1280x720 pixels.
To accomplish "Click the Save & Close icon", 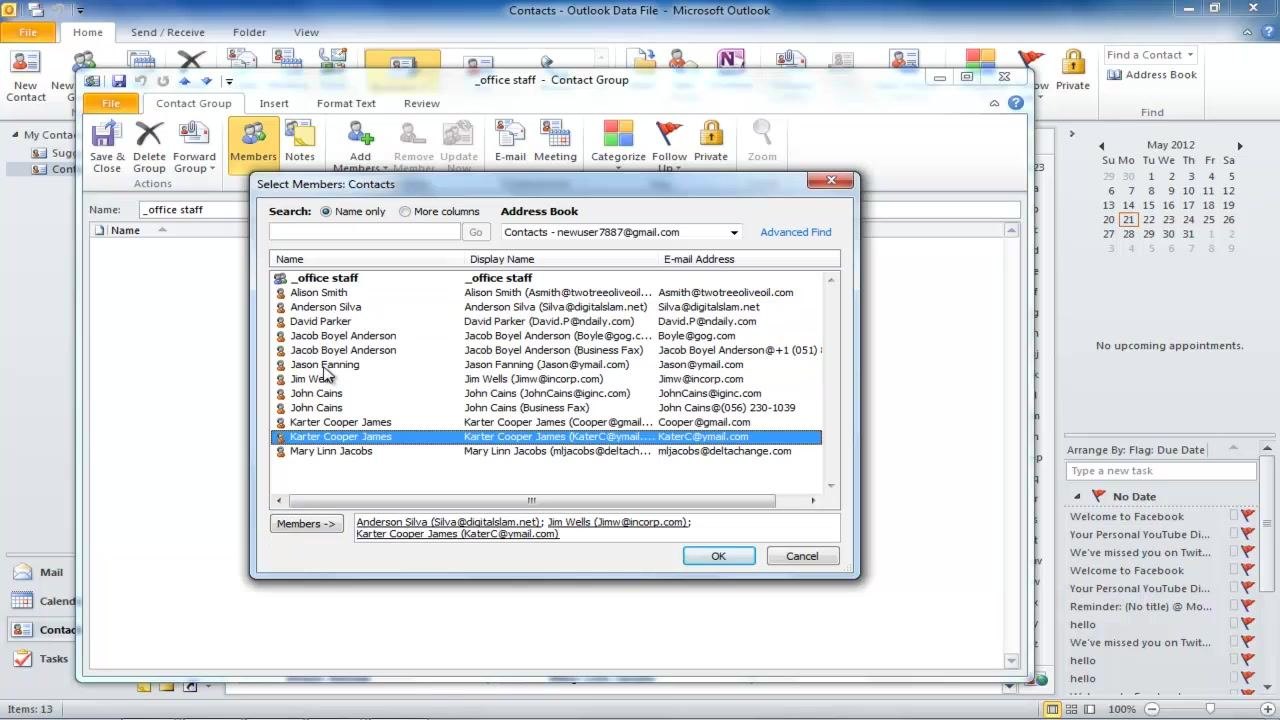I will tap(107, 146).
